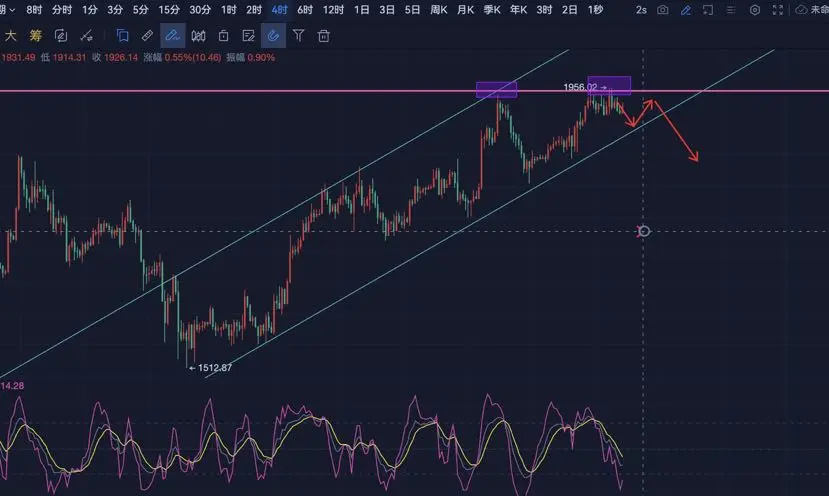Image resolution: width=829 pixels, height=496 pixels.
Task: Click the 1956.02 high price label
Action: 580,87
